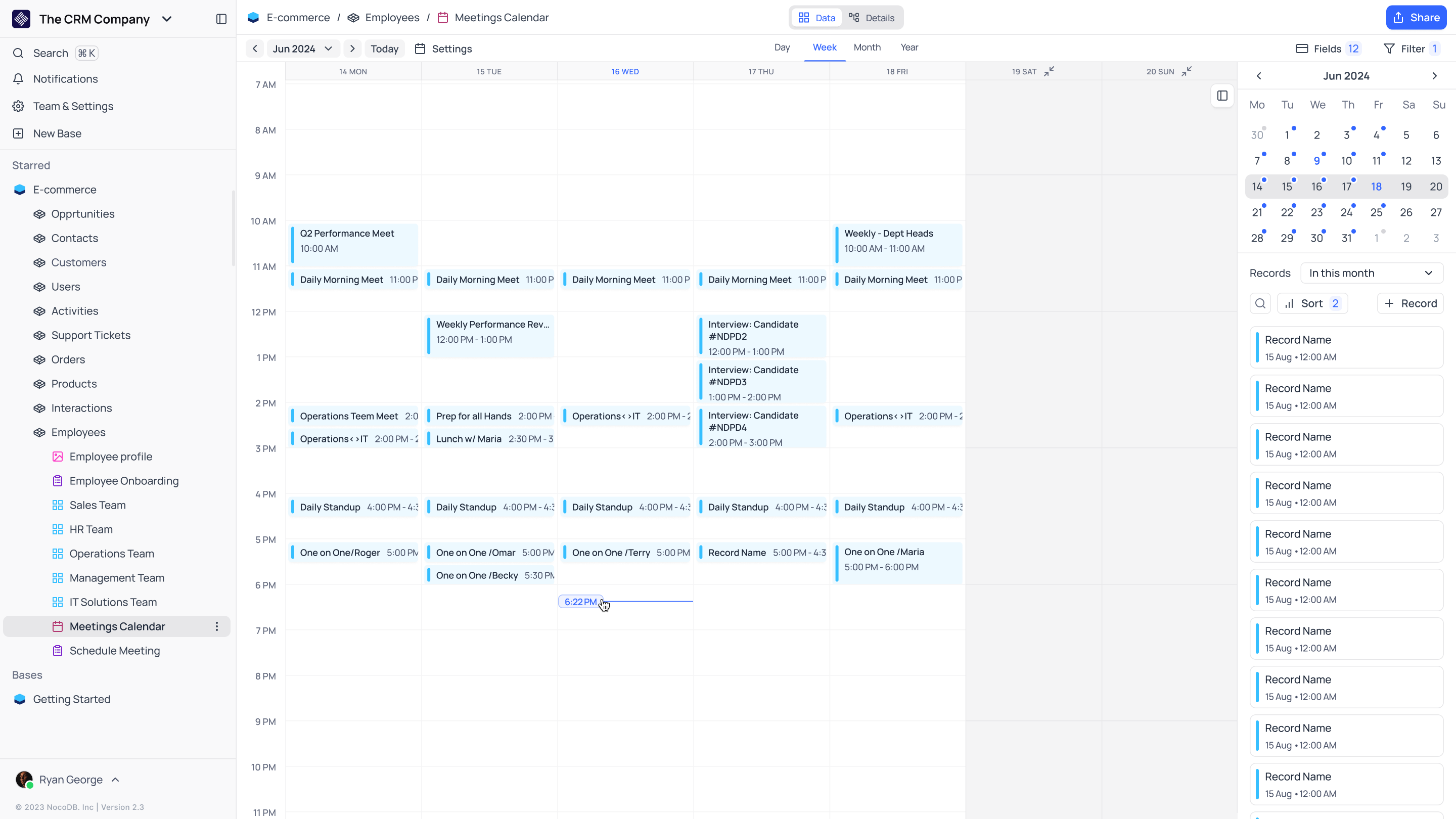Switch to the Day view

782,48
